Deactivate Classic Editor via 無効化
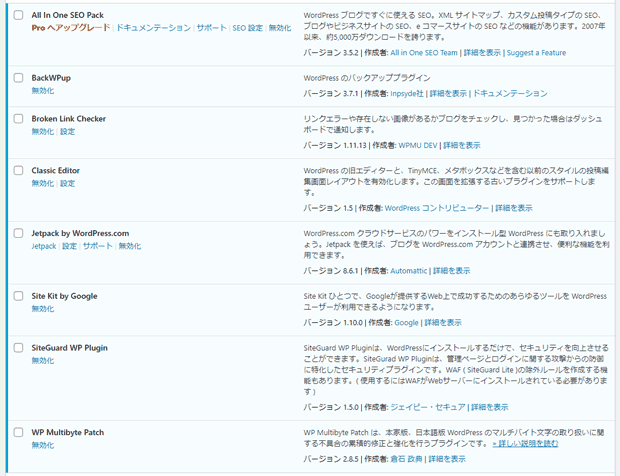620x476 pixels. (43, 183)
